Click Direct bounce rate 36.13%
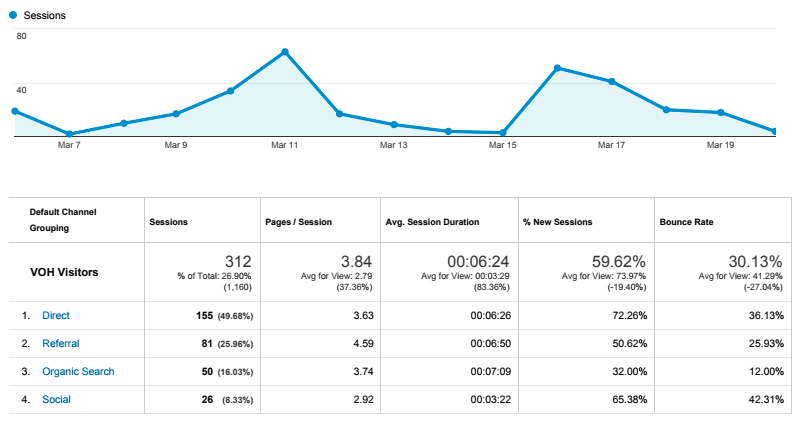This screenshot has height=427, width=792. click(x=766, y=315)
